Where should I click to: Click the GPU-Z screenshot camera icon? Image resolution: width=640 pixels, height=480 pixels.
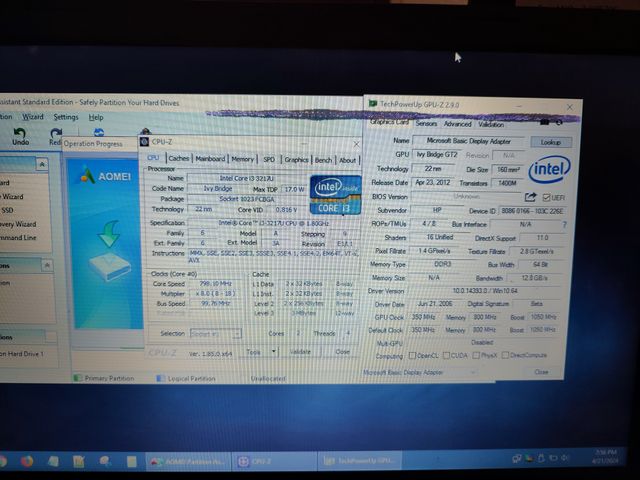click(x=545, y=122)
